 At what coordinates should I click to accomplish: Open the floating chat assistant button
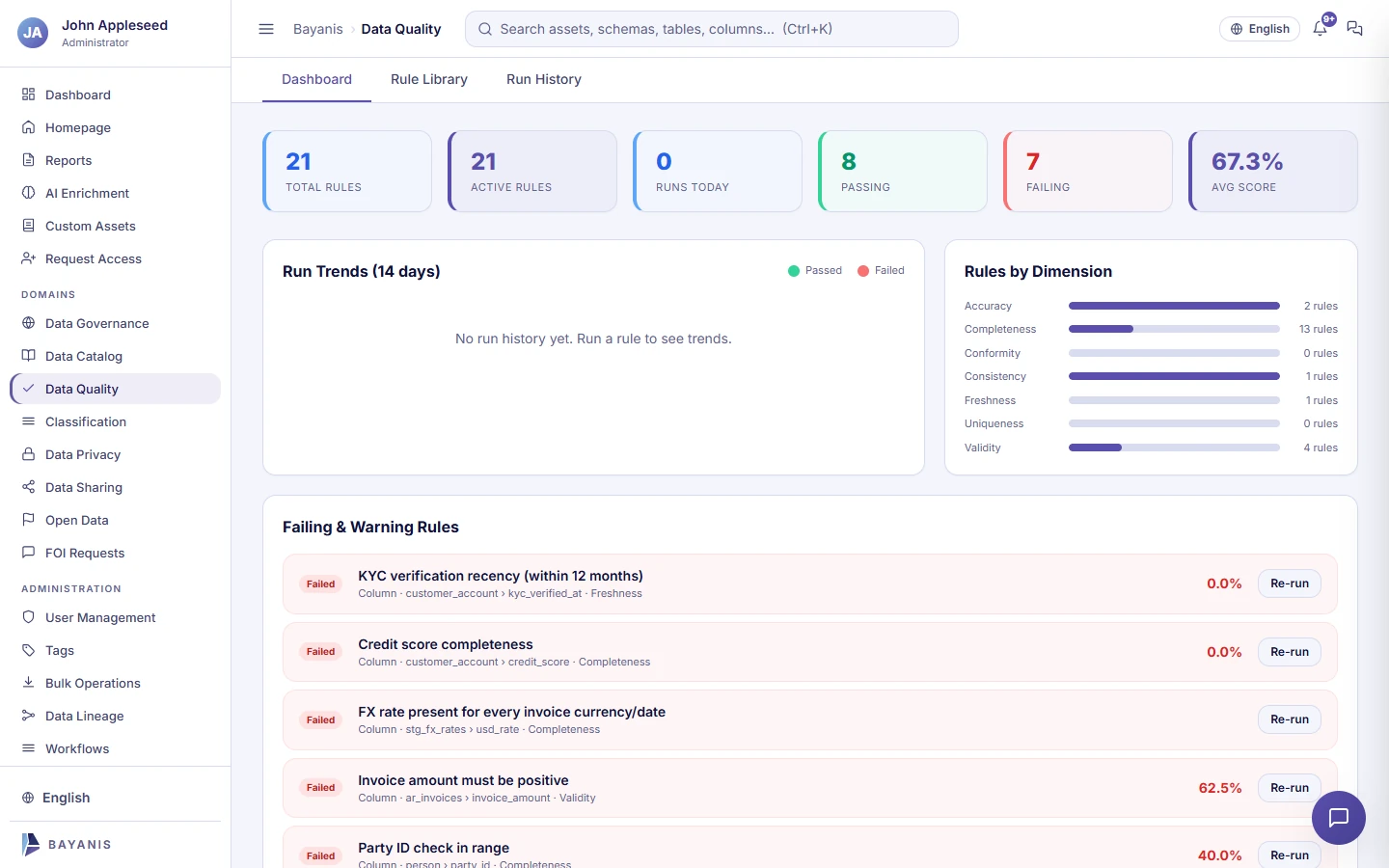[1339, 818]
